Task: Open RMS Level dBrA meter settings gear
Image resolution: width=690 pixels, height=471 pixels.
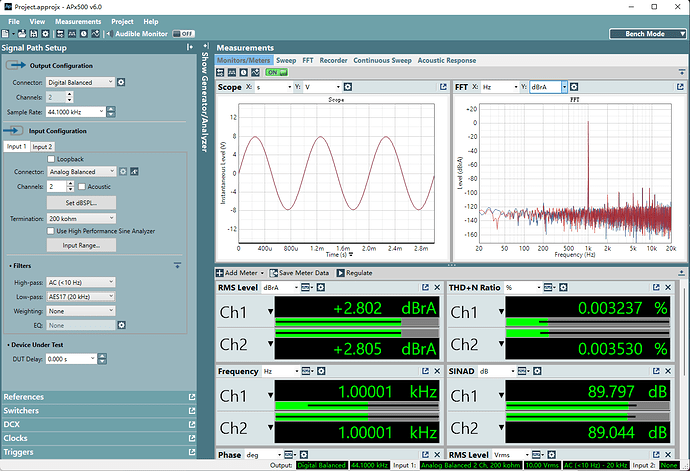Action: pyautogui.click(x=321, y=287)
